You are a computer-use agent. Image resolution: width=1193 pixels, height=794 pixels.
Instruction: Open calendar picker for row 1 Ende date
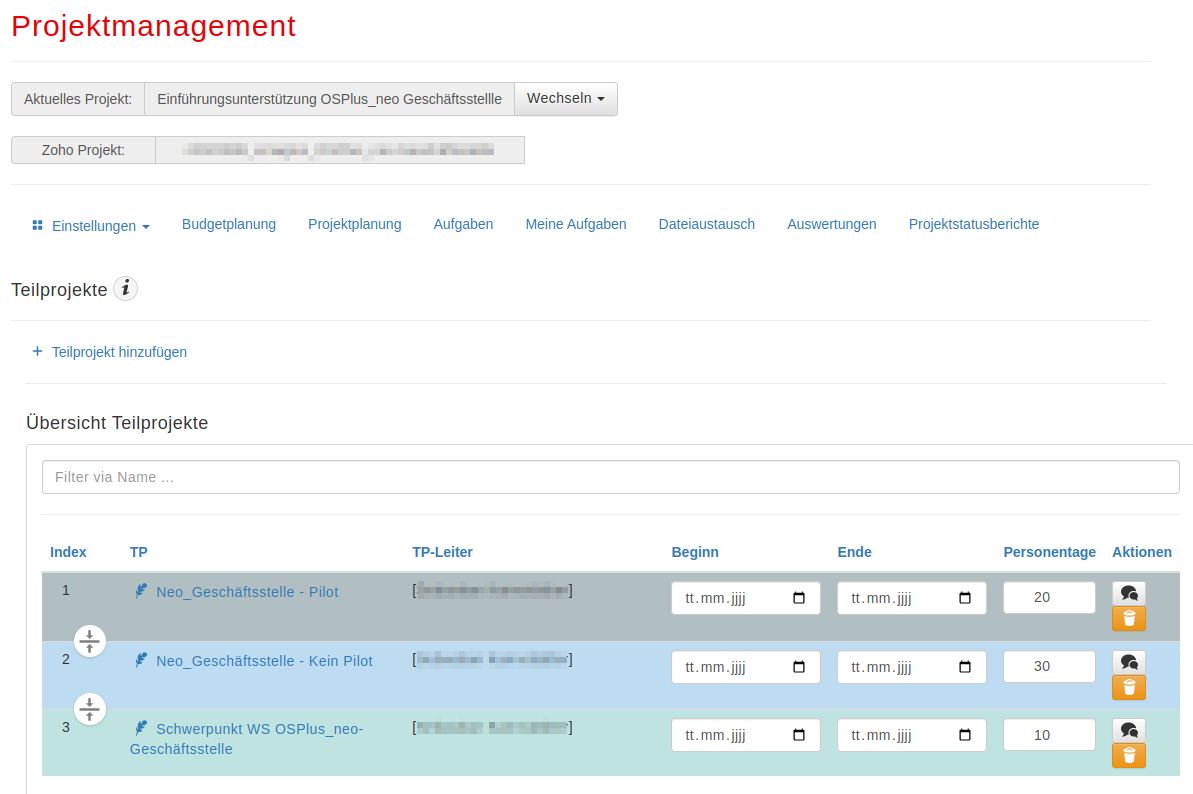click(x=965, y=598)
